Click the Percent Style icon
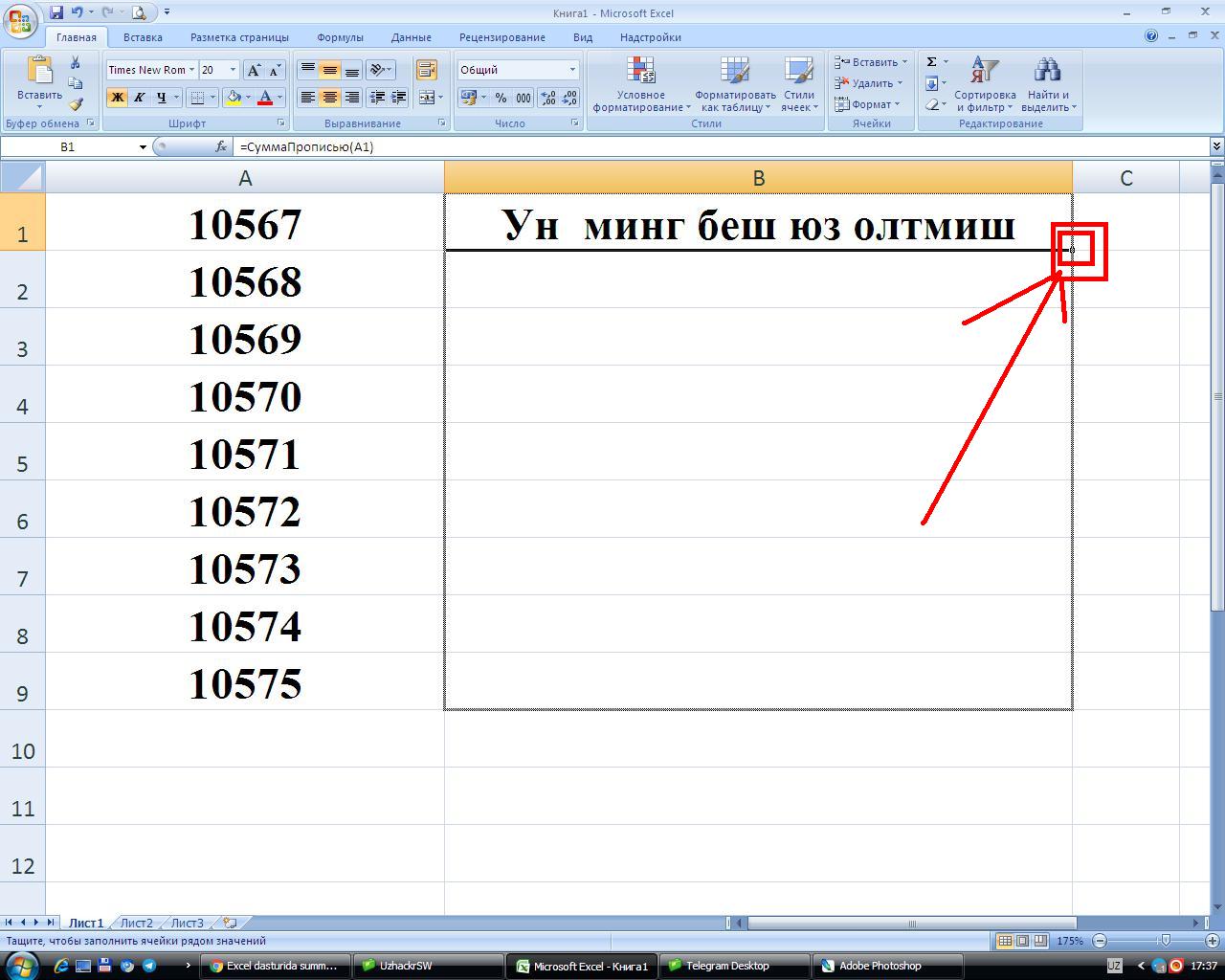This screenshot has height=980, width=1225. pos(501,98)
